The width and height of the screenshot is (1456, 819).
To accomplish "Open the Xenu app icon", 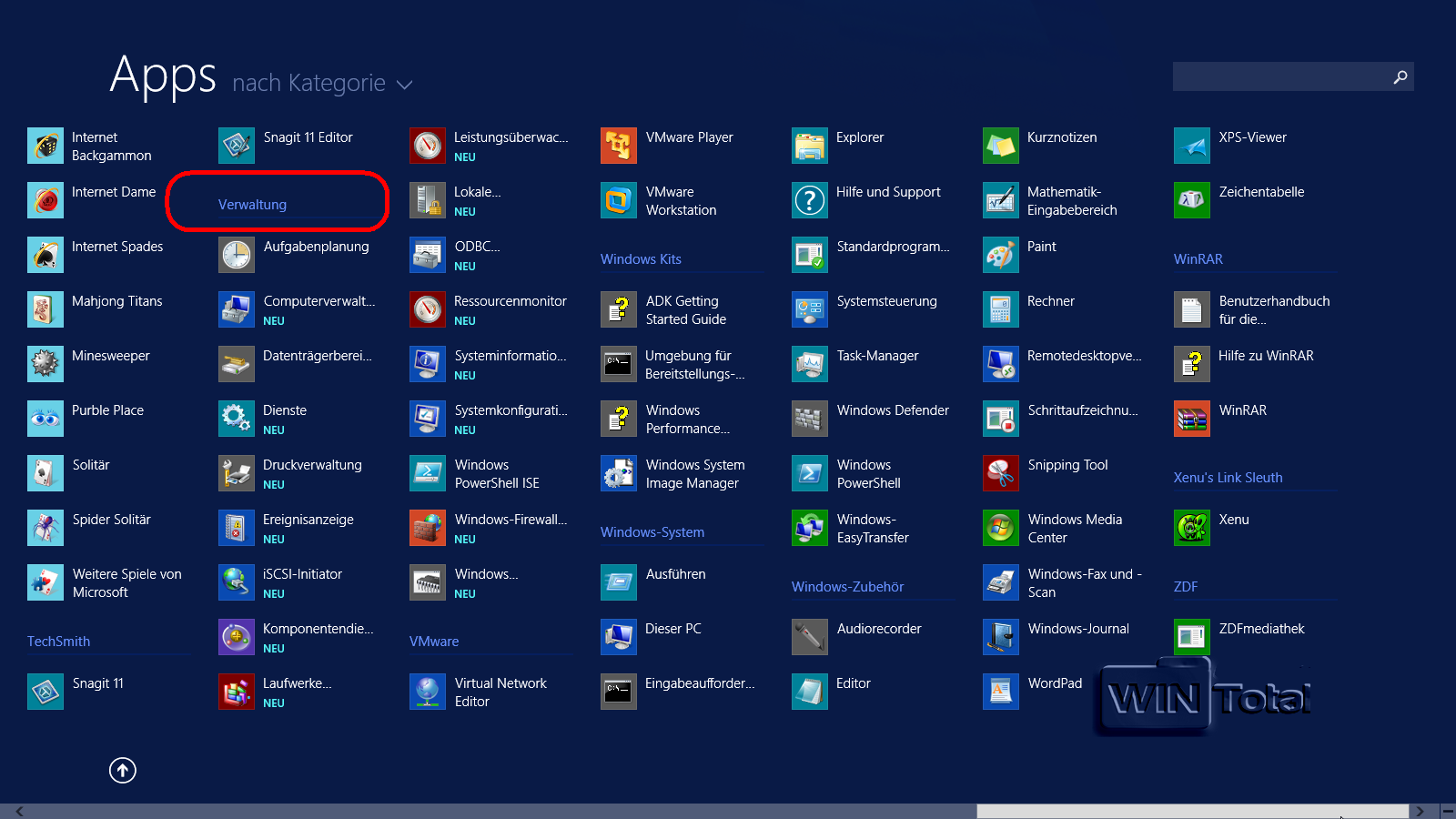I will (1191, 528).
